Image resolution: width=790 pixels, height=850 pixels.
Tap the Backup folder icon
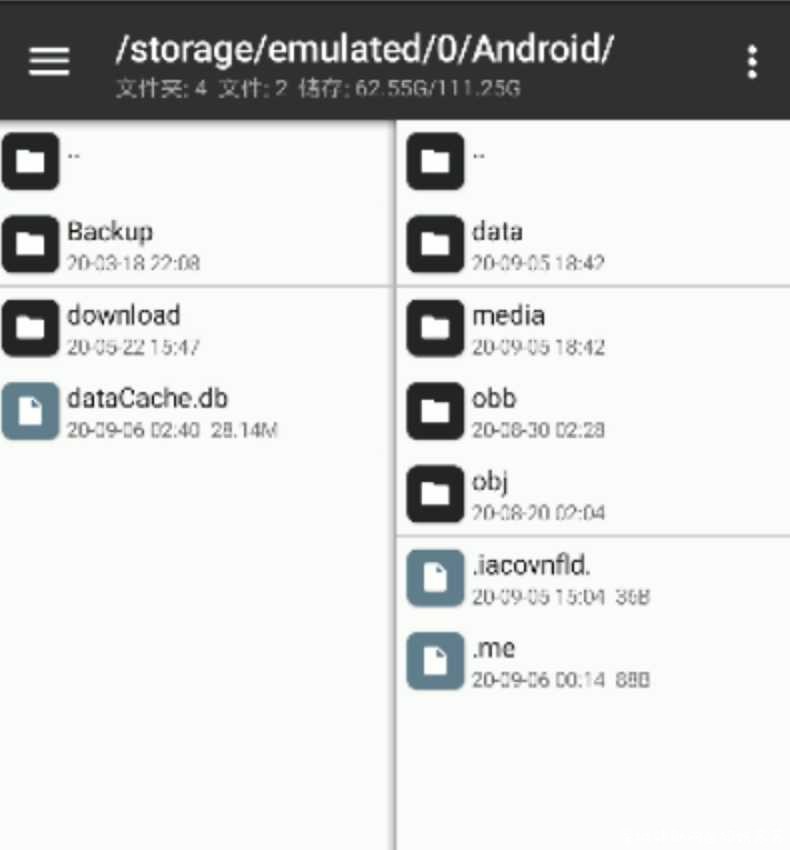coord(30,244)
